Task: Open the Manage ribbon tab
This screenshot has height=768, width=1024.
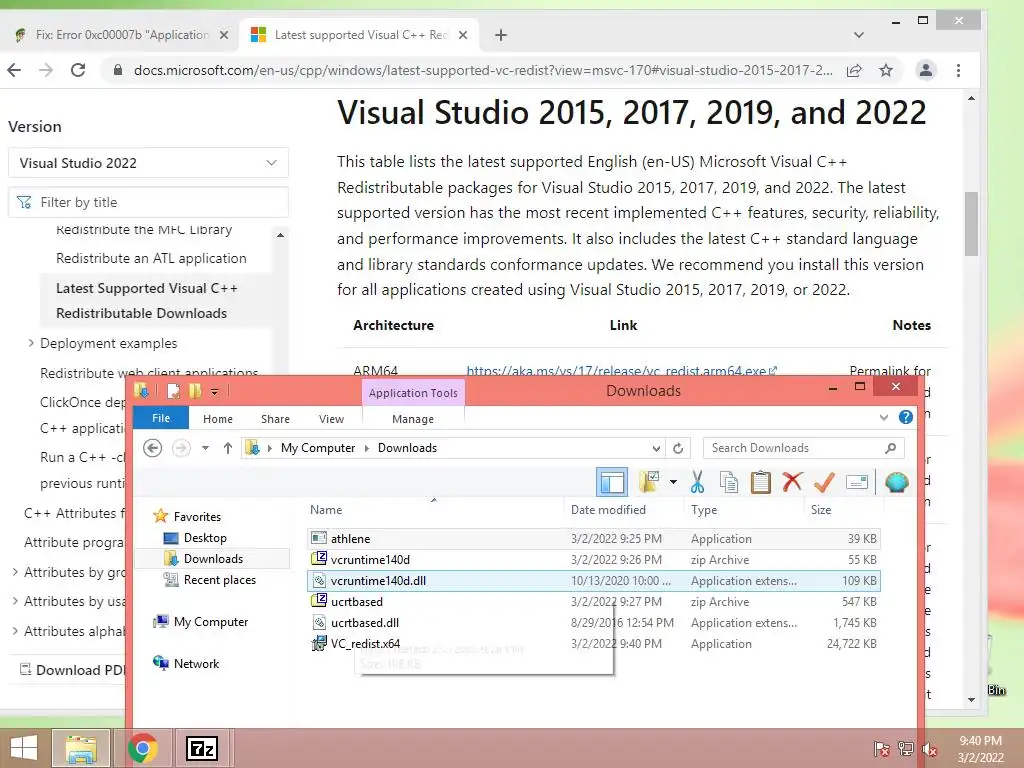Action: click(x=413, y=419)
